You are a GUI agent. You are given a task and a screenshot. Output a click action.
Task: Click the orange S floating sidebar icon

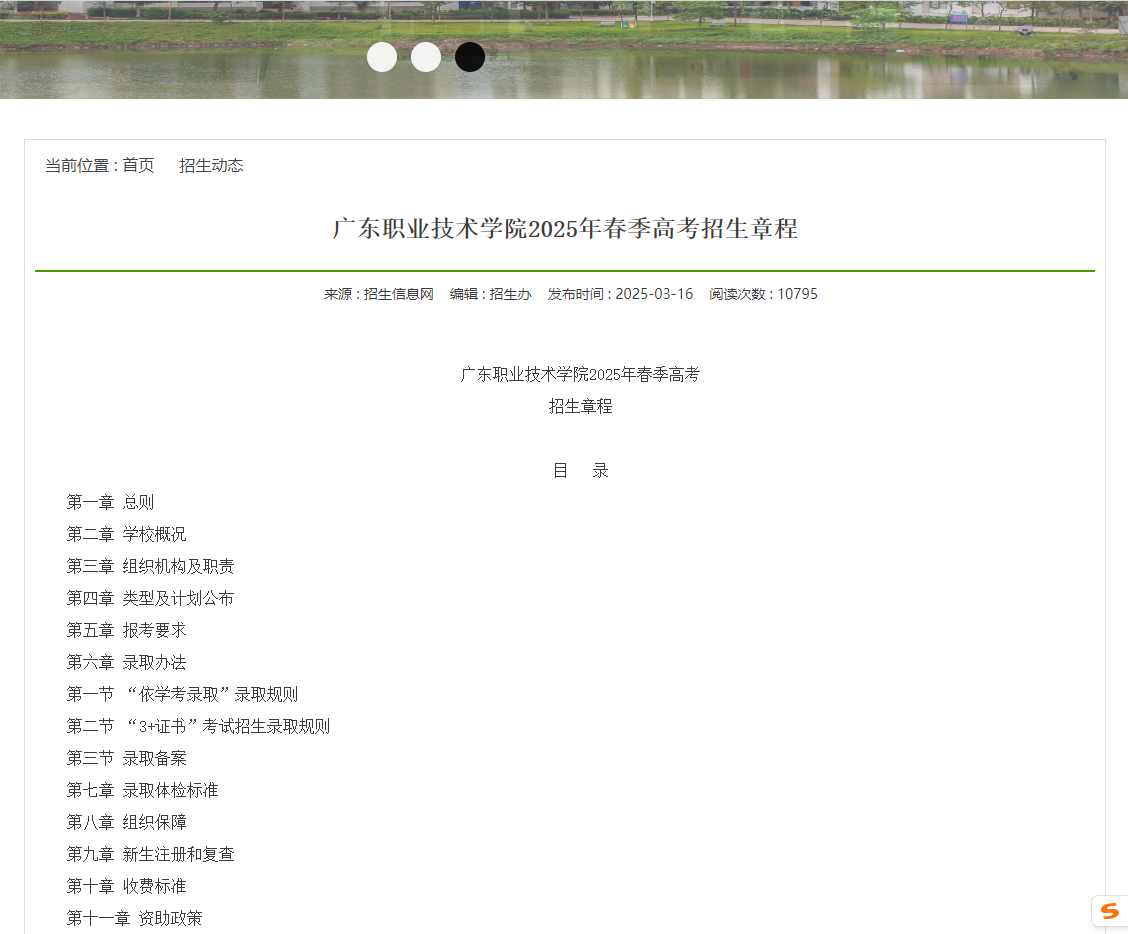click(1110, 910)
